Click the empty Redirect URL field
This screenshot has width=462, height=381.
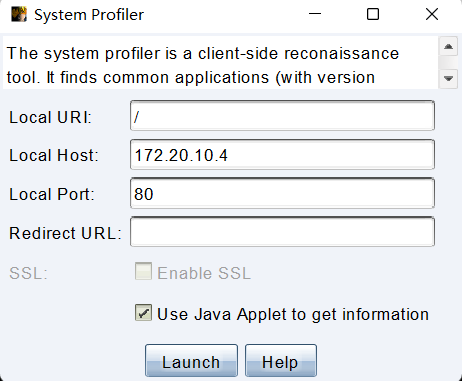[x=282, y=232]
